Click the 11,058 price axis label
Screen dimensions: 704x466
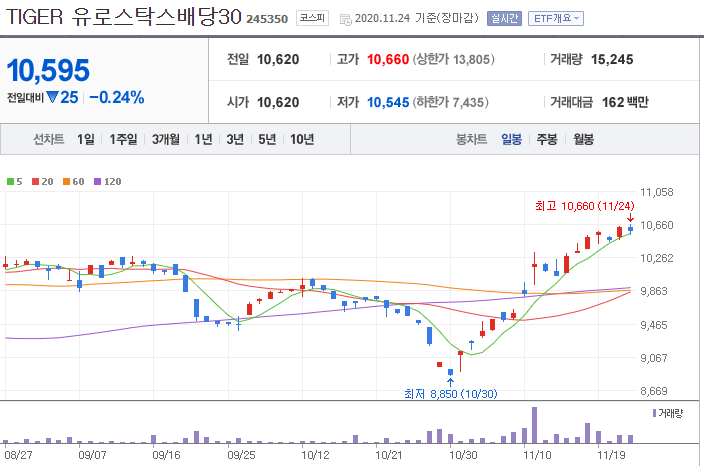[x=656, y=192]
